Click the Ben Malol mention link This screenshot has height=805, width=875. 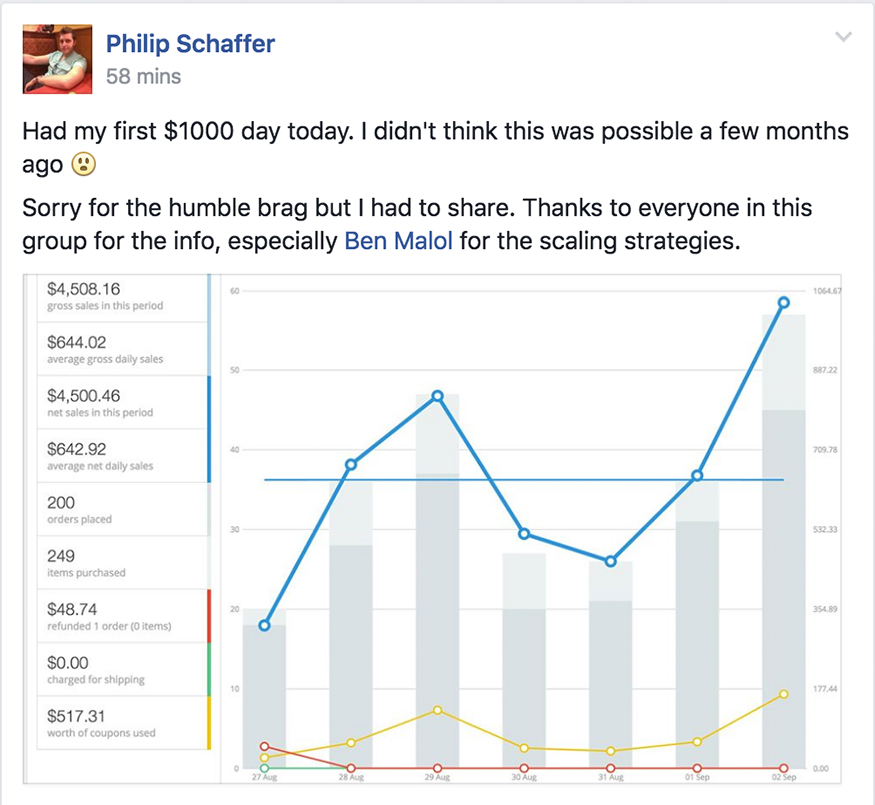pyautogui.click(x=399, y=241)
